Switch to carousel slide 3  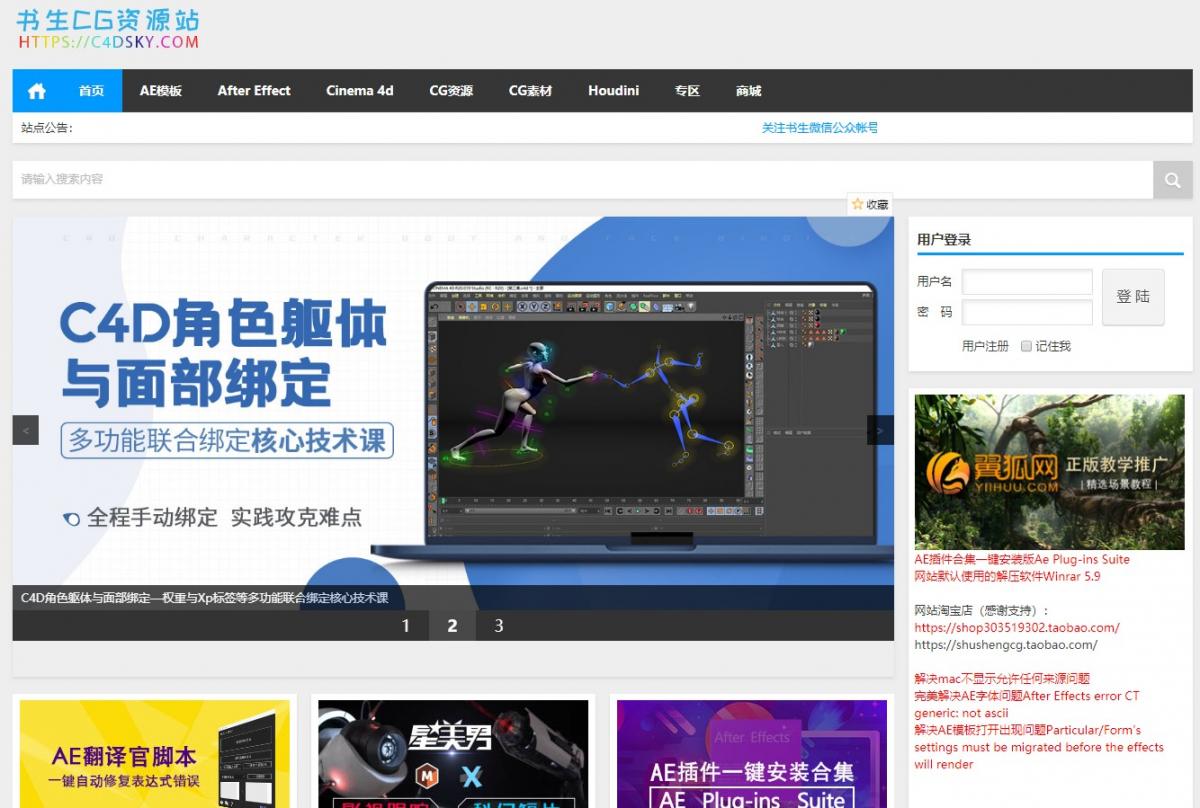click(x=498, y=626)
